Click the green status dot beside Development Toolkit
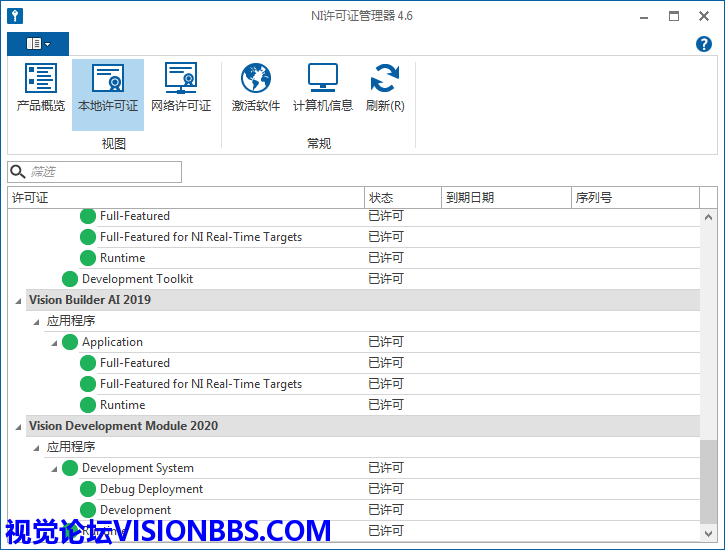 tap(70, 279)
